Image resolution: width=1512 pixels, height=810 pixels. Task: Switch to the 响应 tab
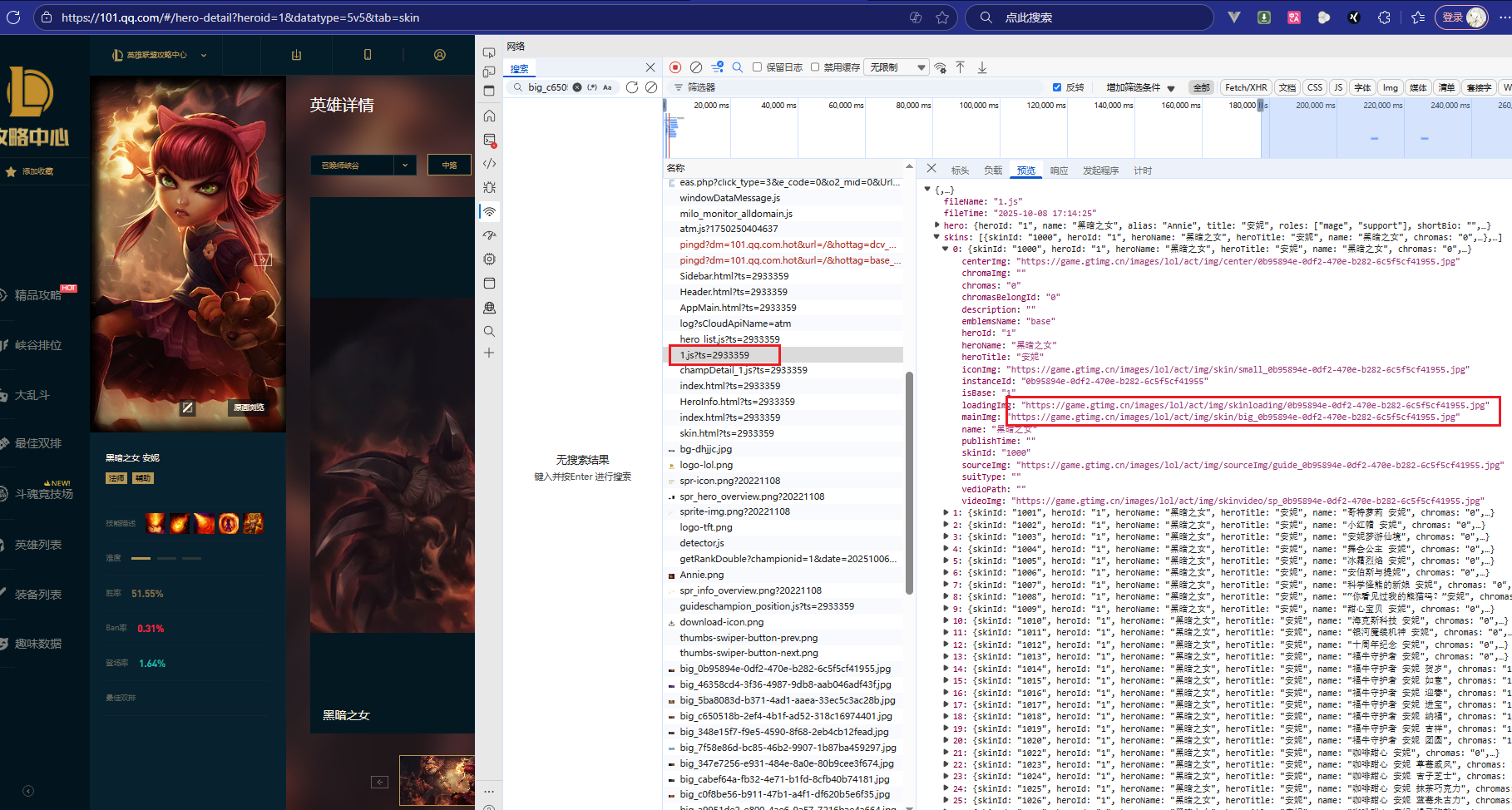tap(1059, 170)
